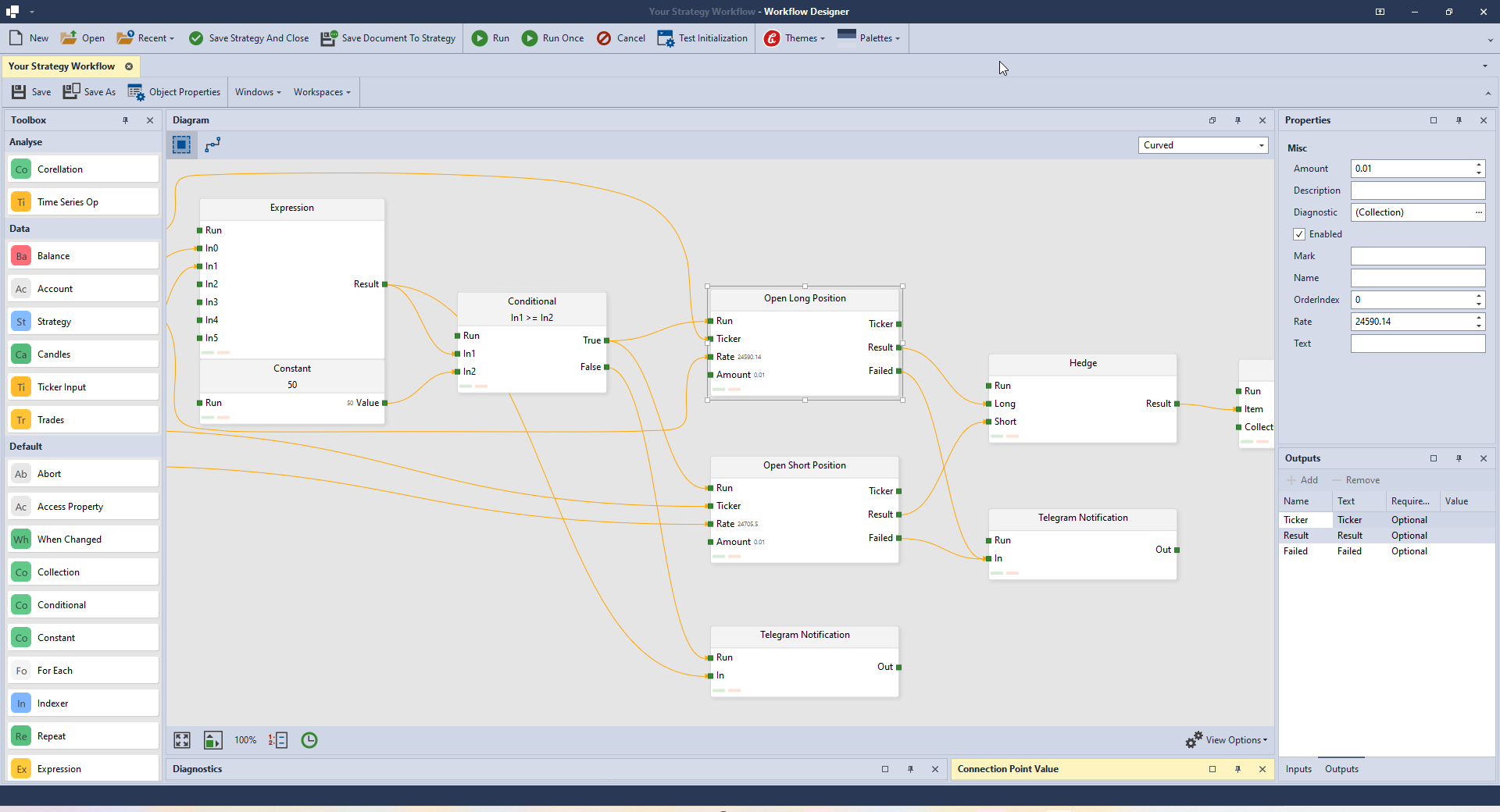
Task: Select the rectangle selection mode icon
Action: 181,144
